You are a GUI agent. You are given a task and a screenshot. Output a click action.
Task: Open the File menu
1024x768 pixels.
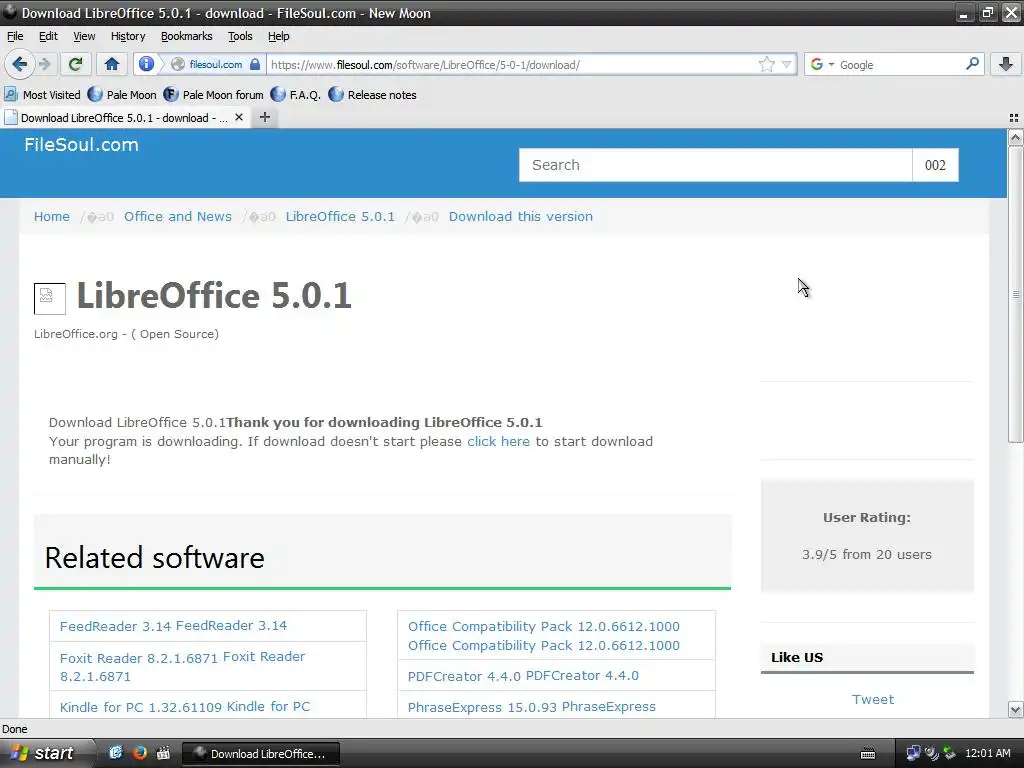point(15,37)
